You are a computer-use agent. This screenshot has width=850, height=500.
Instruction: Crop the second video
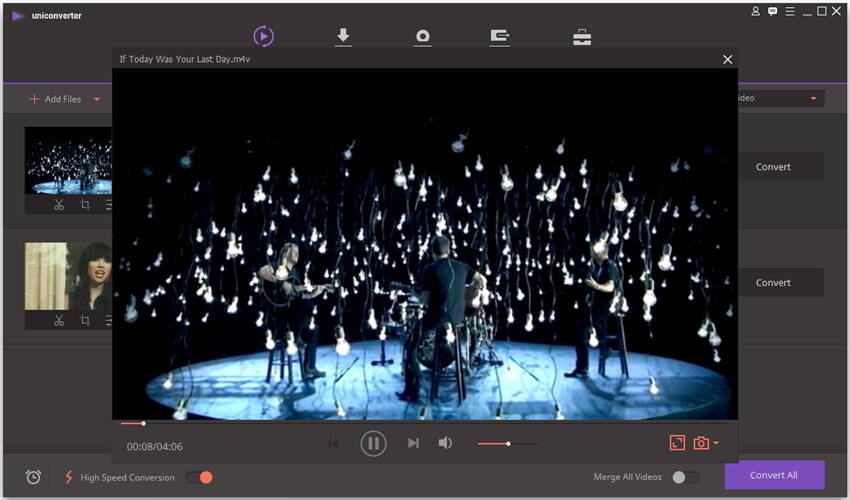pos(85,320)
